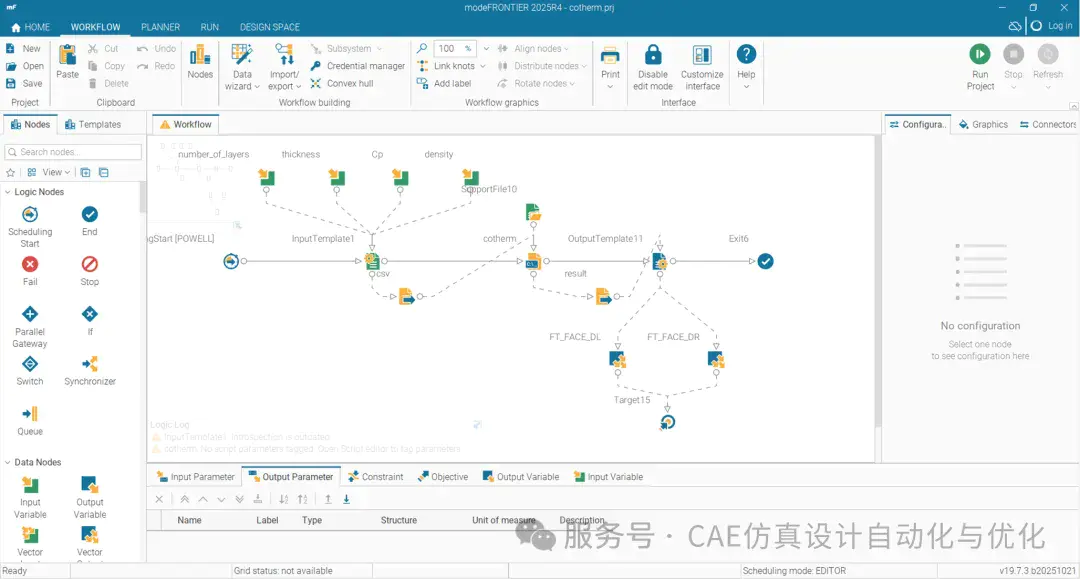Go to the HOME tab
1080x579 pixels.
[x=30, y=27]
